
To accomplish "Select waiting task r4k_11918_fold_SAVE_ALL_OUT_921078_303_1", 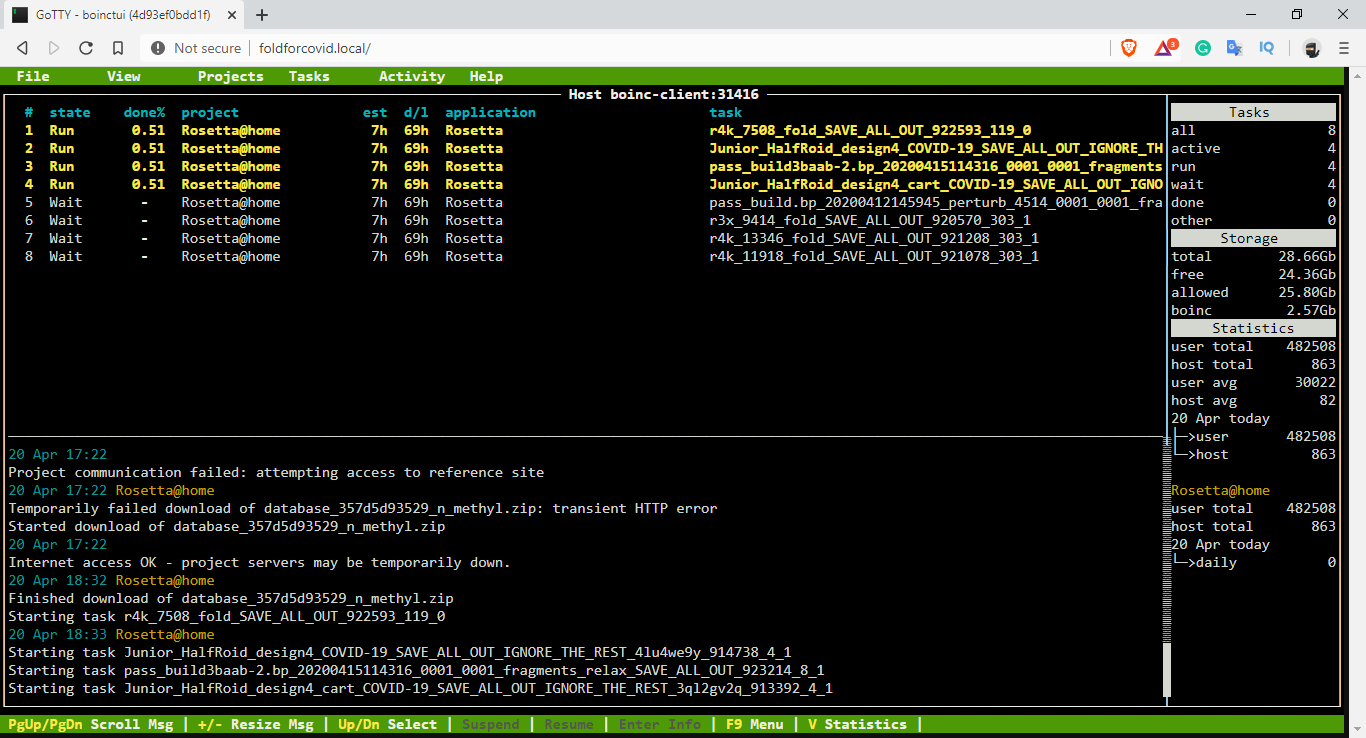I will tap(586, 256).
